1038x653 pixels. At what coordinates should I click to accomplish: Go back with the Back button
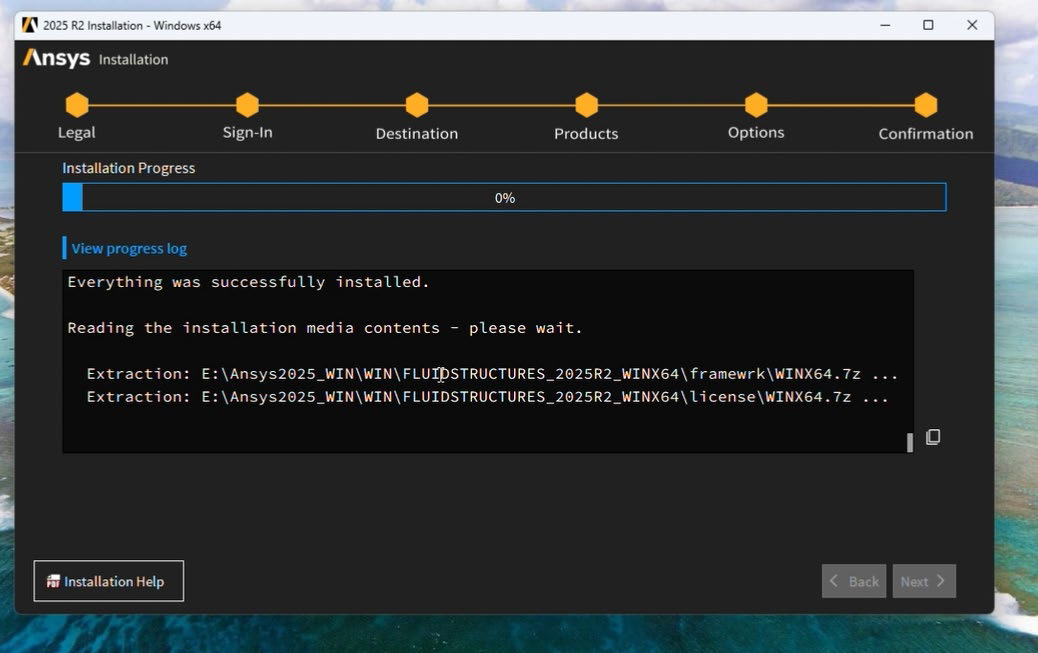click(854, 581)
